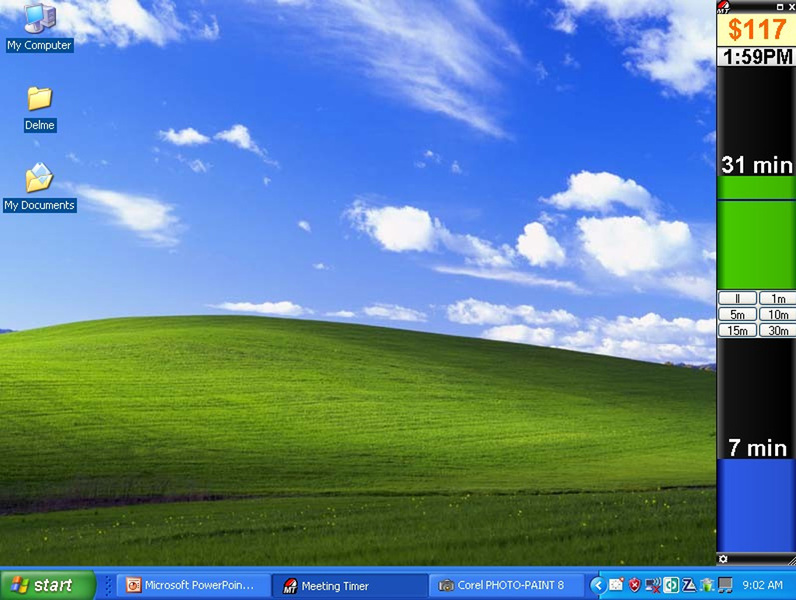The height and width of the screenshot is (600, 796).
Task: Click the 7 min elapsed label
Action: pyautogui.click(x=757, y=448)
